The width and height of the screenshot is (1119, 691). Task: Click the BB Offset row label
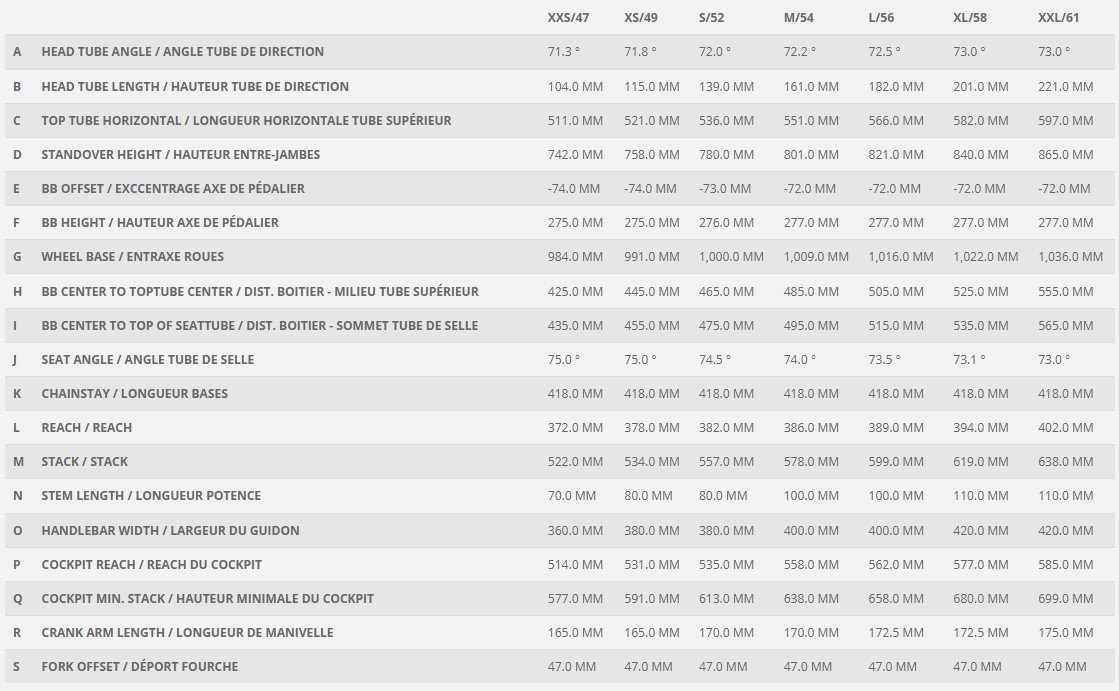[173, 188]
